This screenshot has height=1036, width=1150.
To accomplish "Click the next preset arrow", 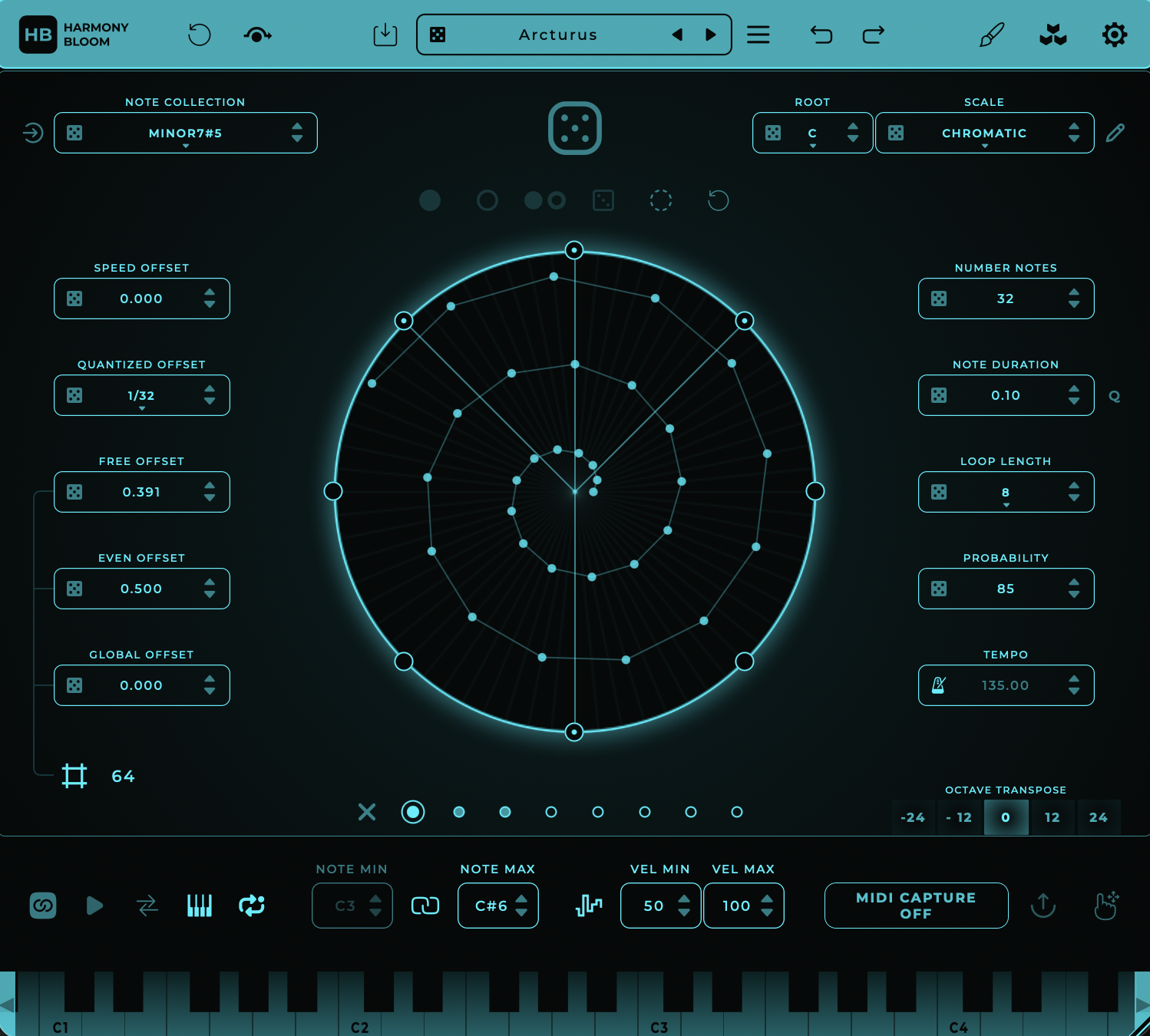I will [x=710, y=35].
